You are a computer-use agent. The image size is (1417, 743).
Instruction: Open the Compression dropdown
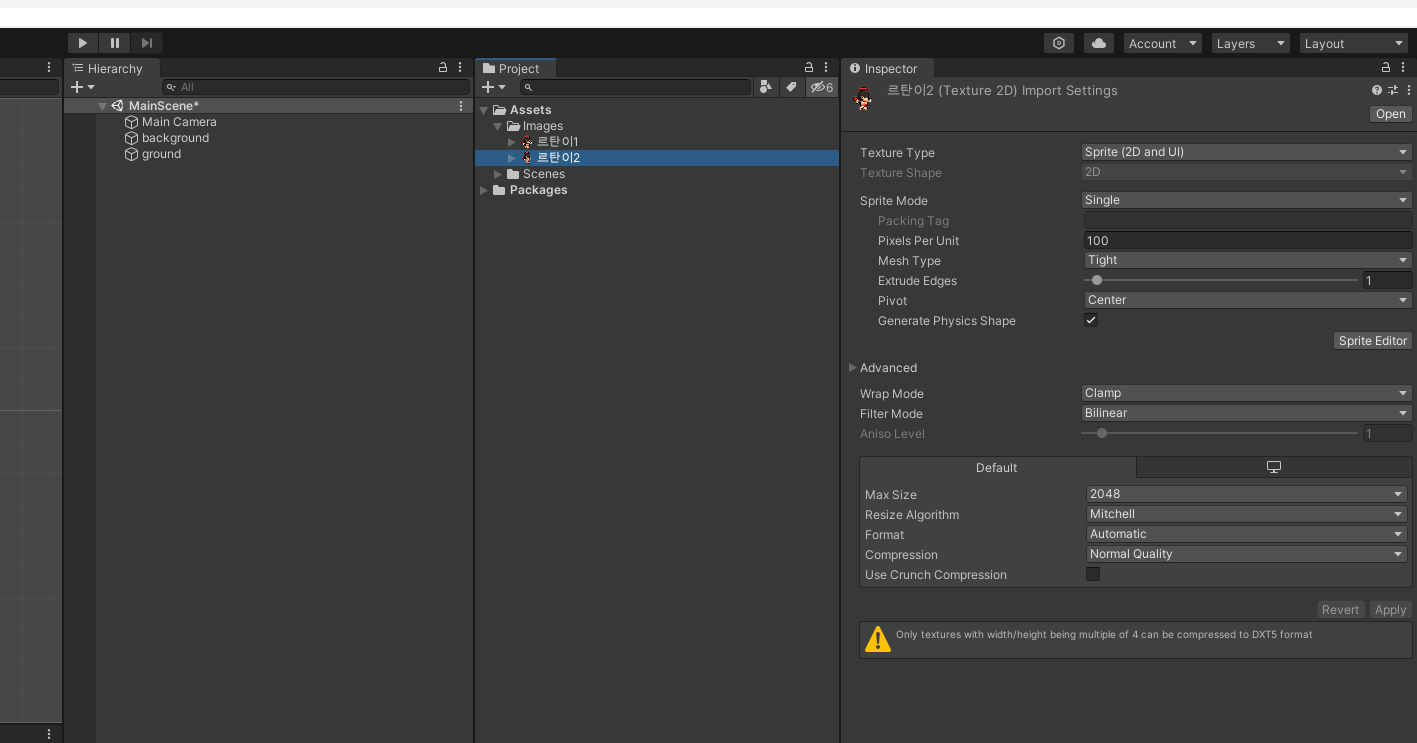1247,554
